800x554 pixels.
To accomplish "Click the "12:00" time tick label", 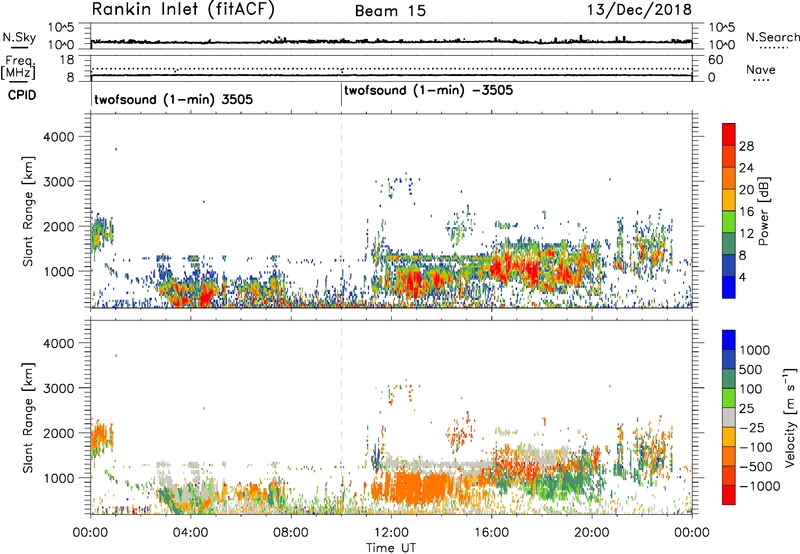I will [x=391, y=533].
